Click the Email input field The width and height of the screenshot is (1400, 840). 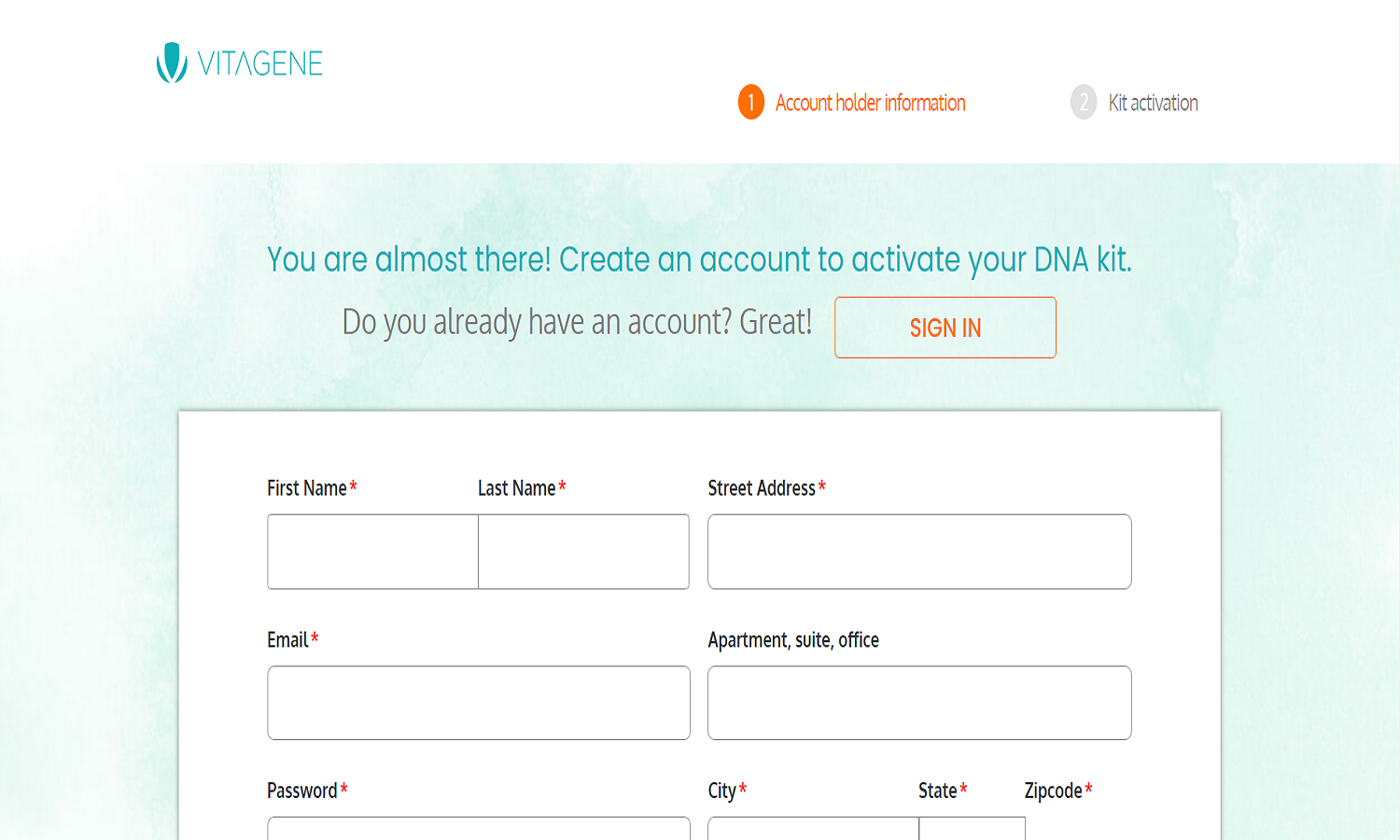click(x=478, y=702)
